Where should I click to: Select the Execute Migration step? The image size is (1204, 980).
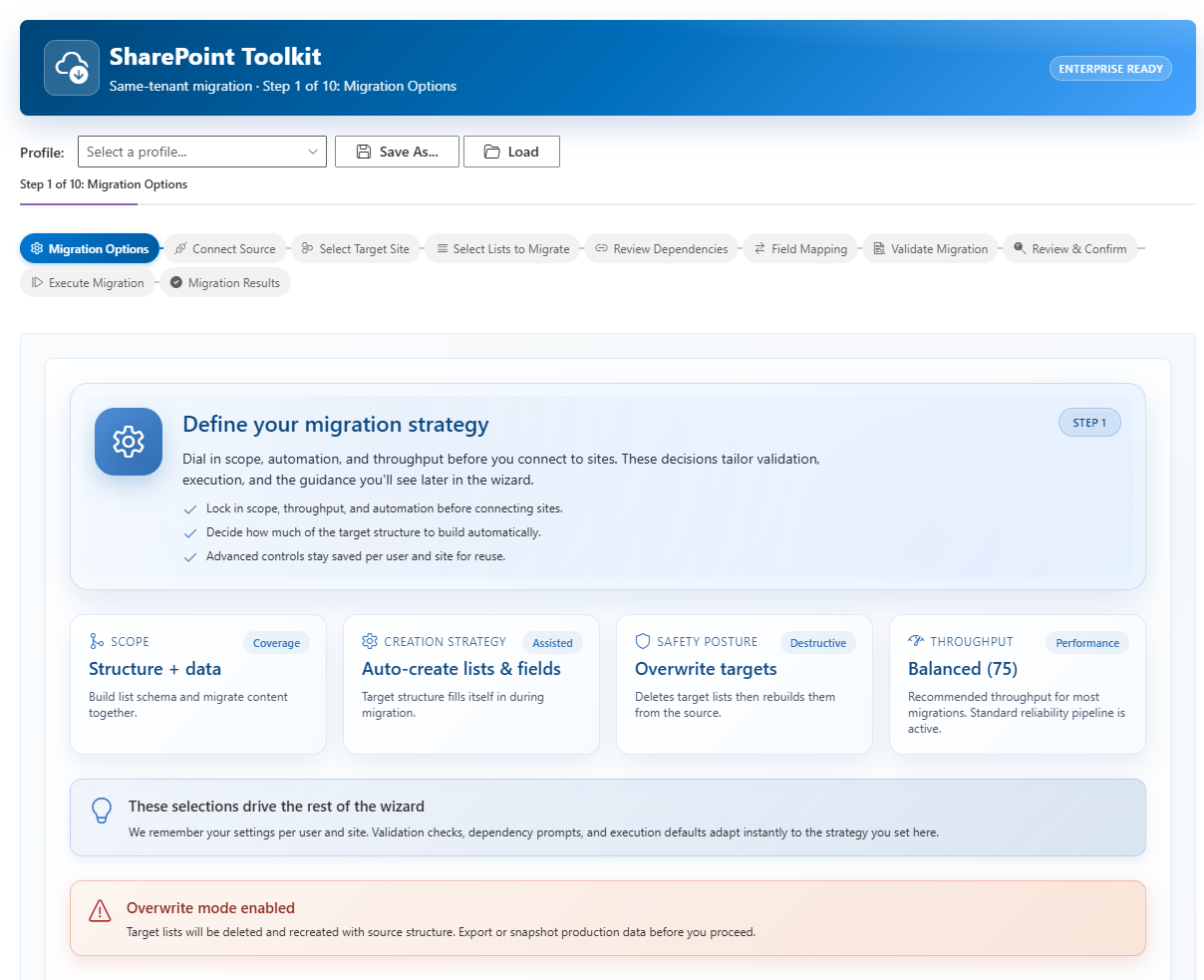click(88, 283)
